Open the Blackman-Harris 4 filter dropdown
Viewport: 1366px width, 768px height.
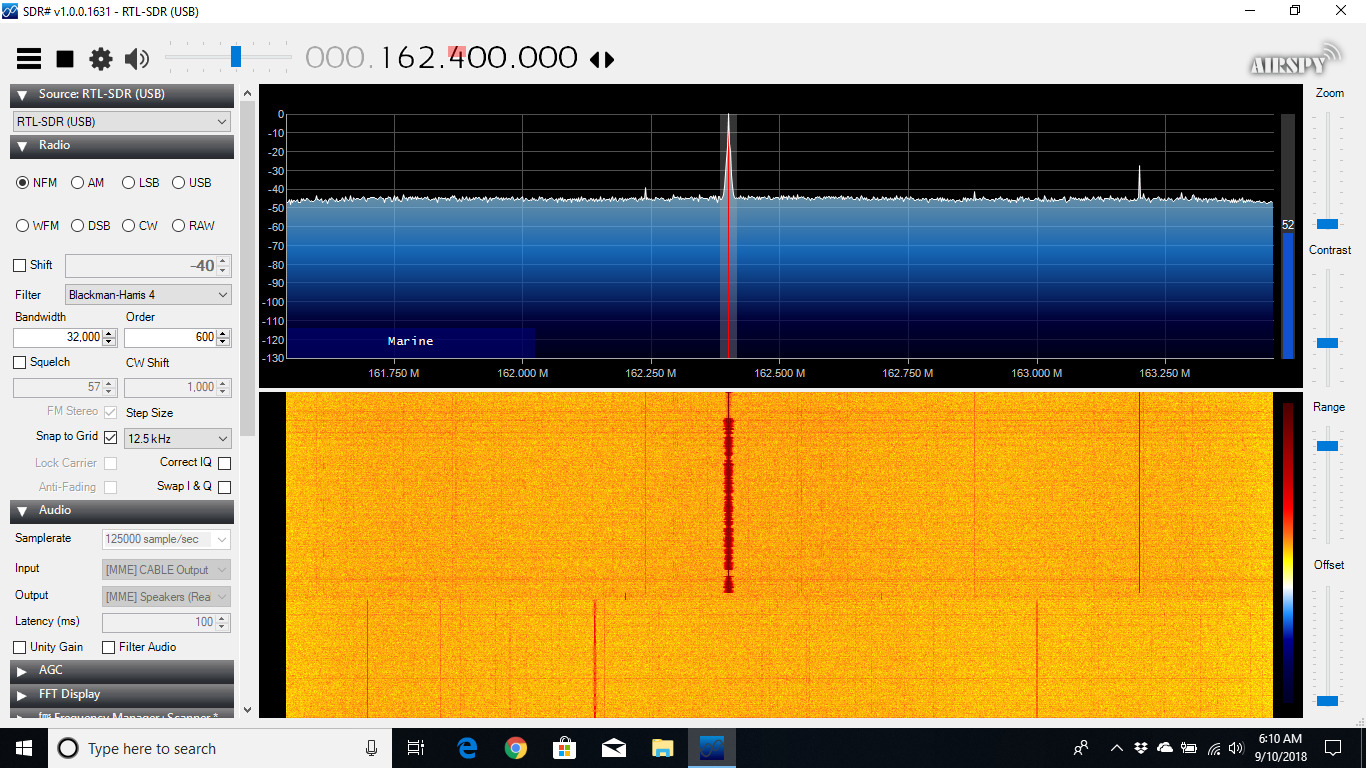click(x=148, y=295)
